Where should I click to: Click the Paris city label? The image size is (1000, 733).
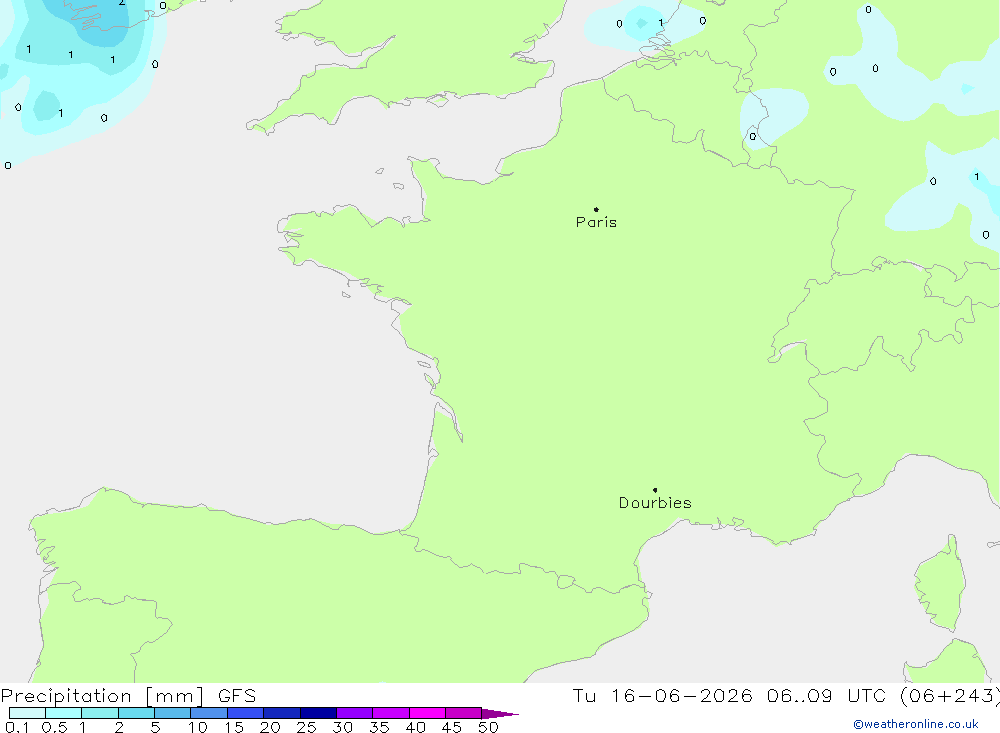pos(596,222)
